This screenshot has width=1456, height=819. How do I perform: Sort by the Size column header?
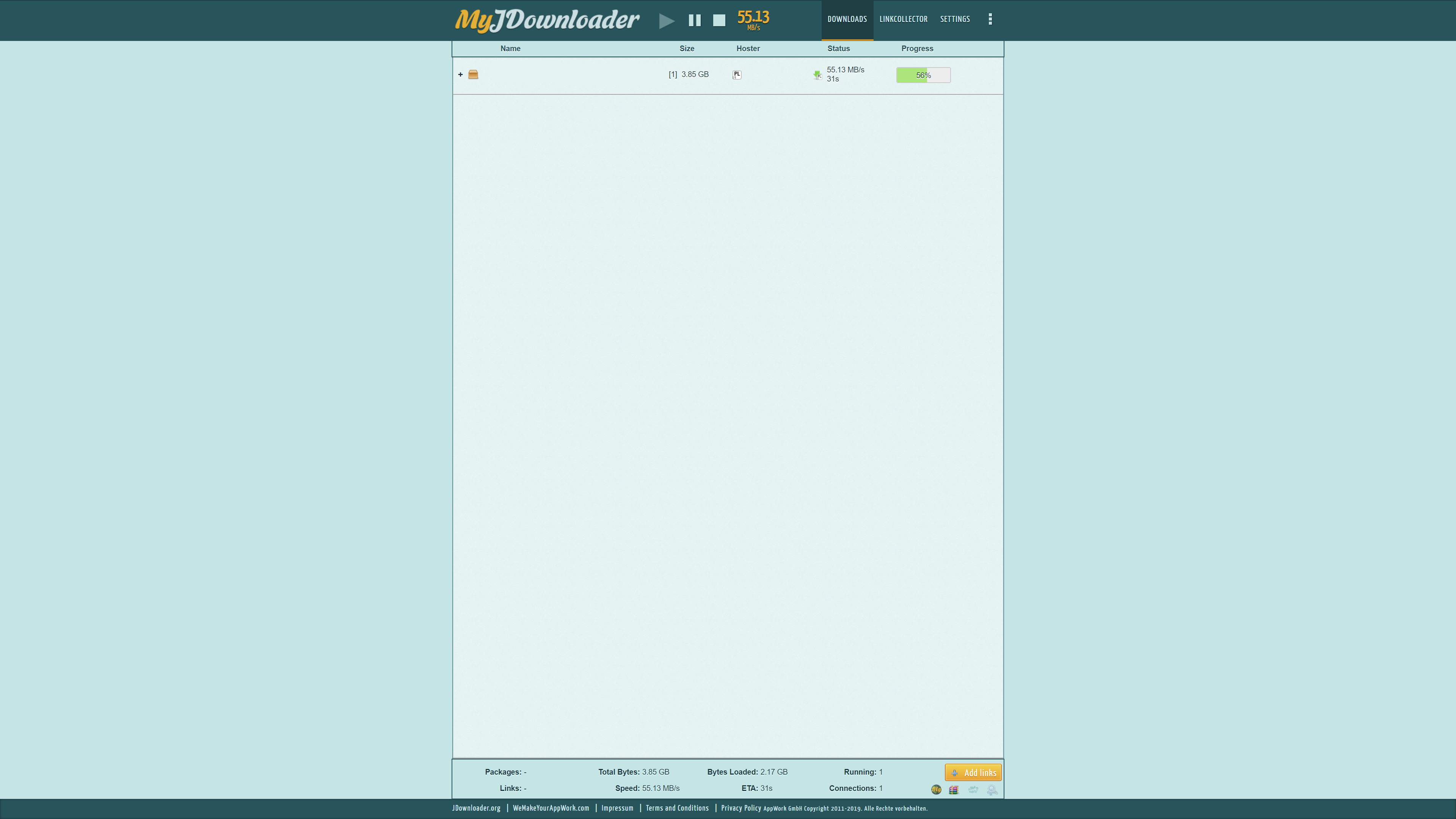point(687,49)
